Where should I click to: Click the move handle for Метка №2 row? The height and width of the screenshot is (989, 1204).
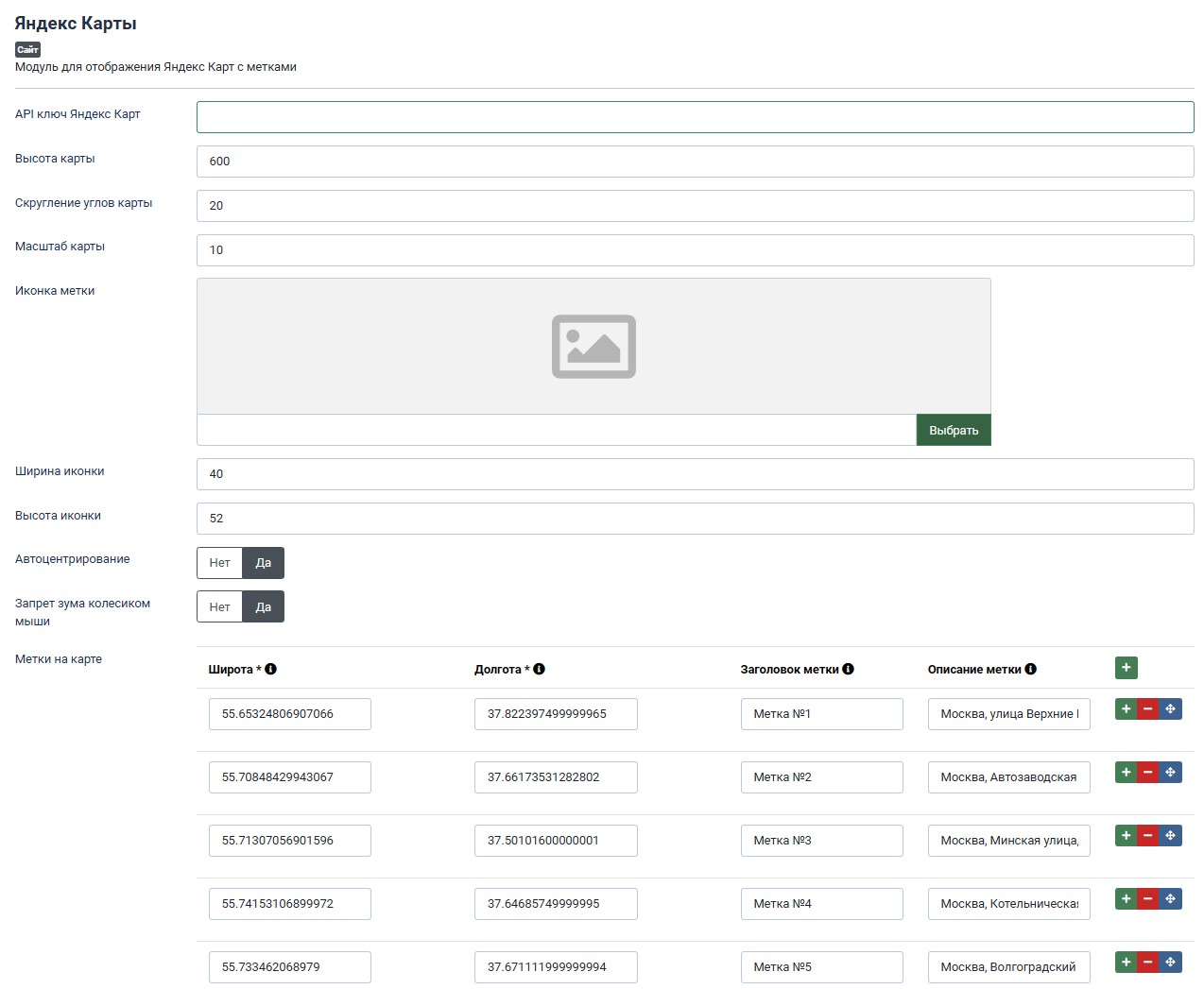click(x=1170, y=773)
